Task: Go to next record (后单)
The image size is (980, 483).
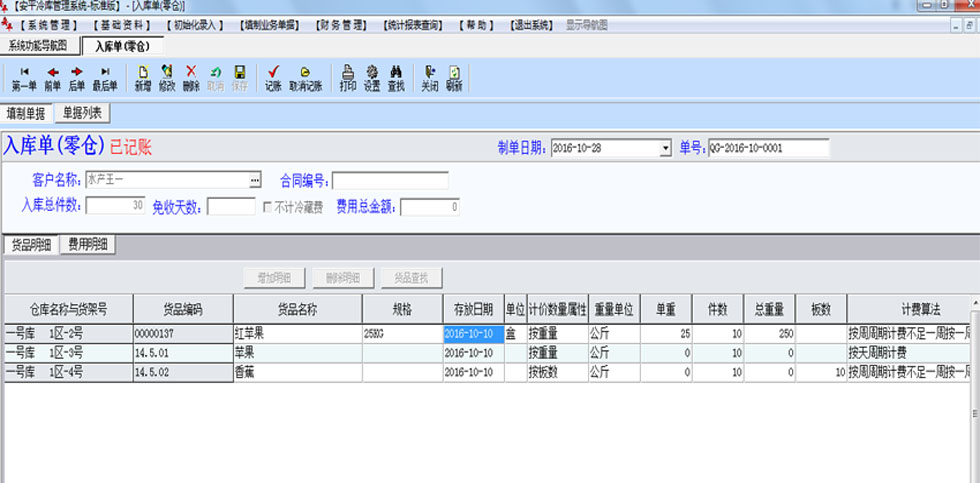Action: point(77,79)
